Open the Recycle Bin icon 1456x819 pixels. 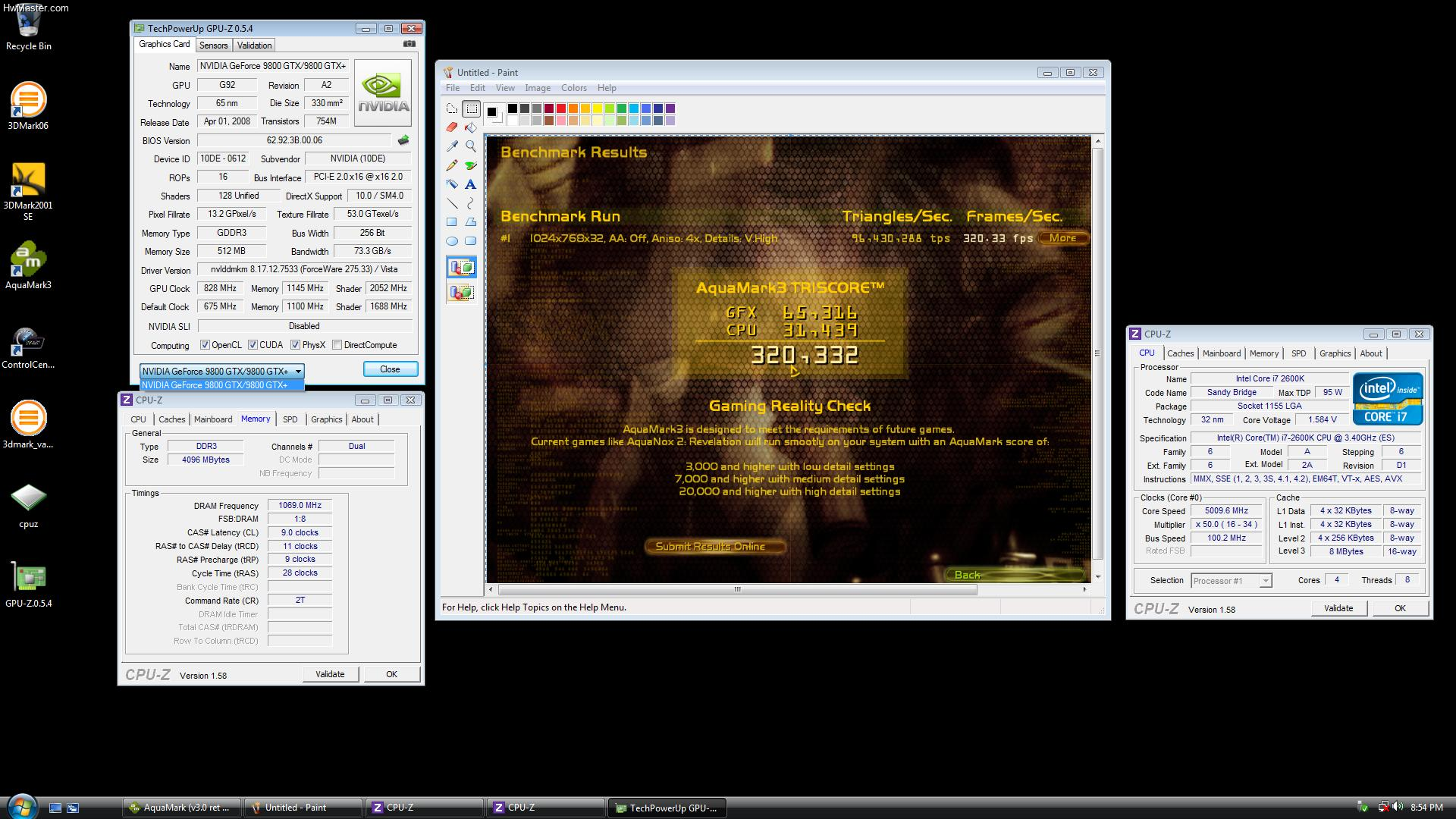pos(28,29)
